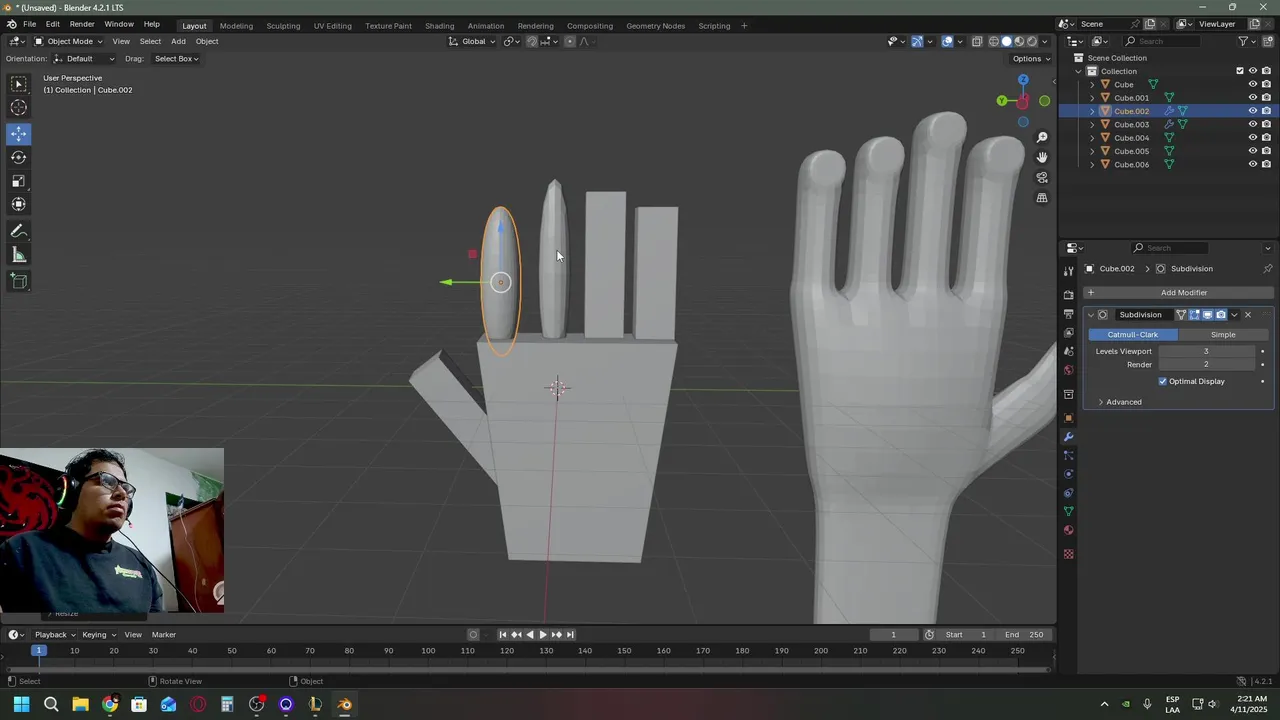Open the Modeling workspace tab

pos(236,25)
